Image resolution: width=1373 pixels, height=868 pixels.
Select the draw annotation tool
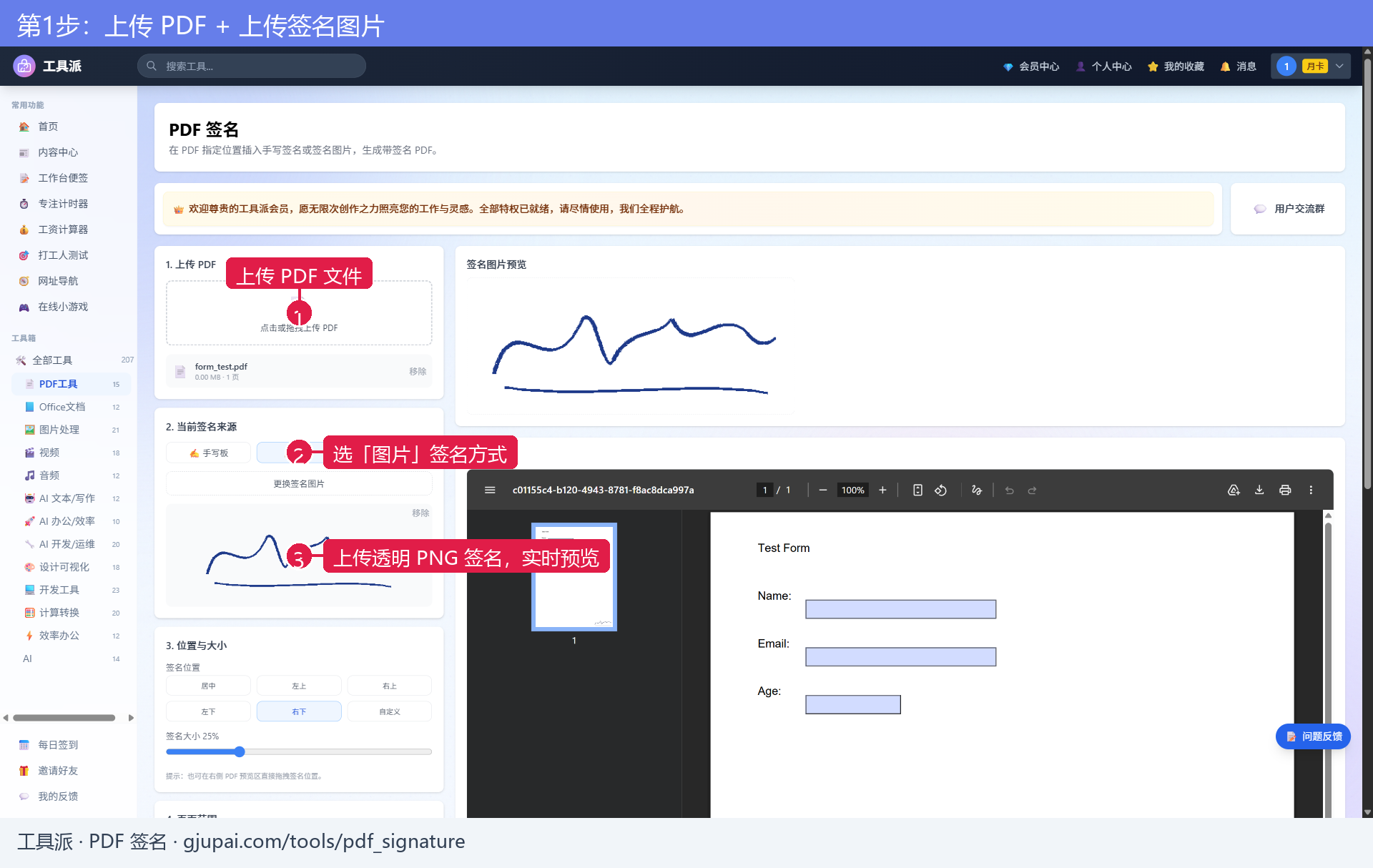coord(977,490)
